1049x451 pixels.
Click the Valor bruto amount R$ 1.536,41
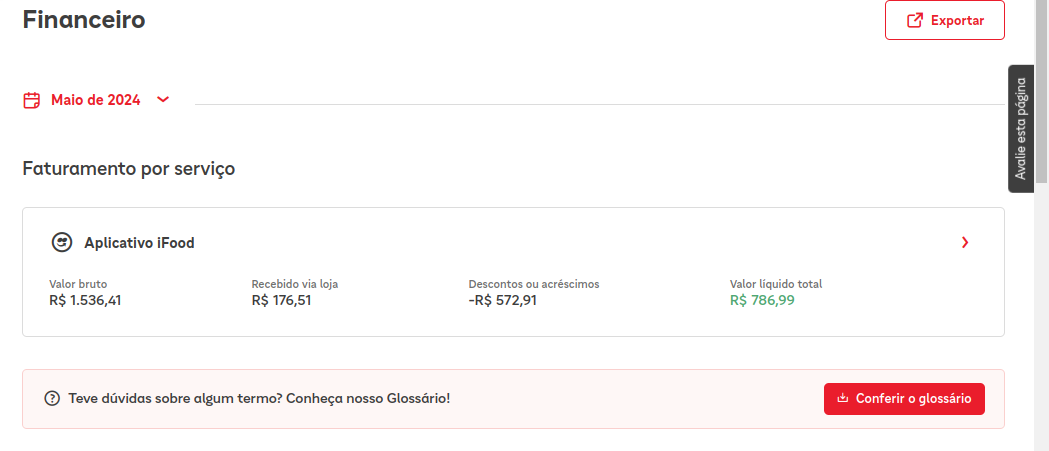point(85,300)
